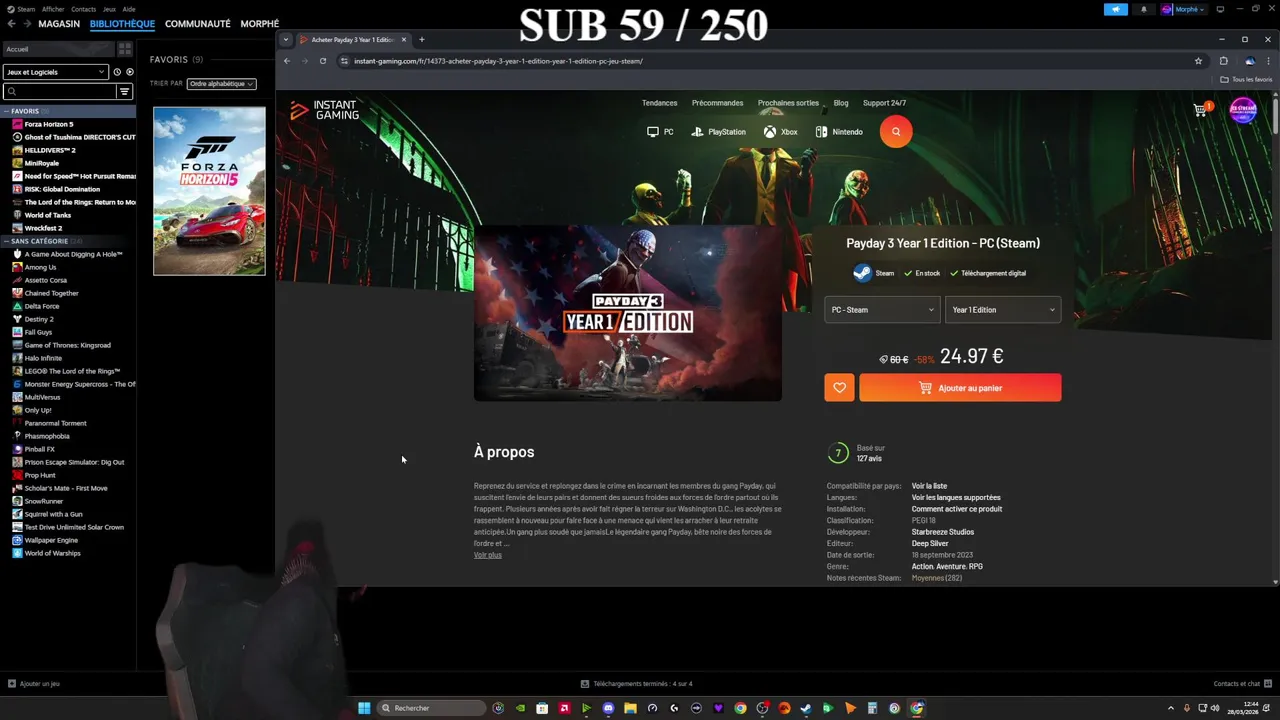The height and width of the screenshot is (720, 1280).
Task: Open Instant Gaming user profile avatar
Action: 1243,109
